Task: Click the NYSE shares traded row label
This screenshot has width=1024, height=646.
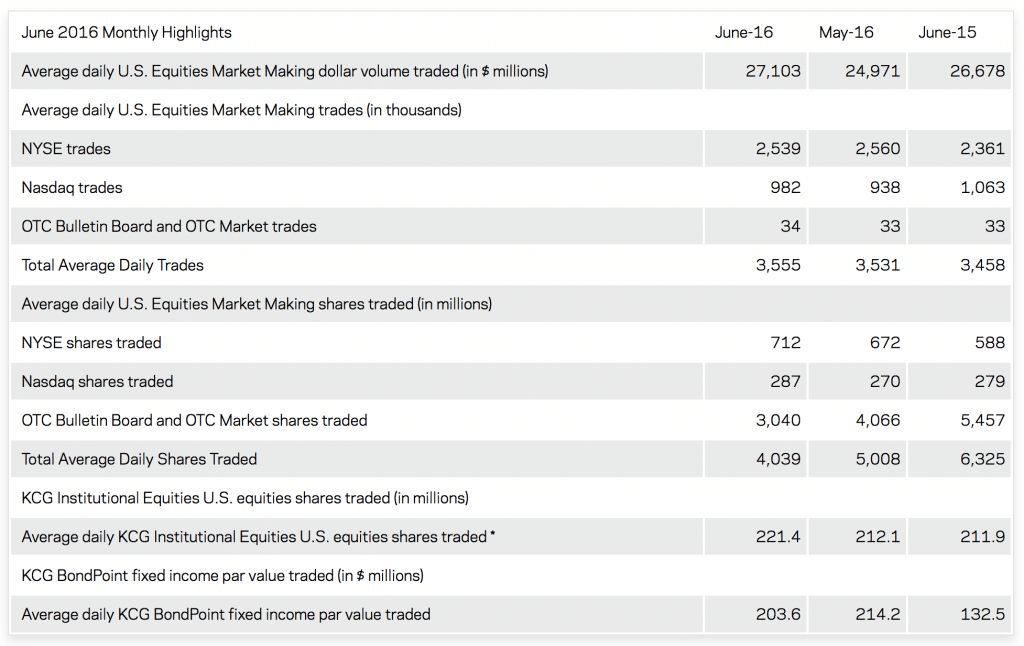Action: click(91, 343)
